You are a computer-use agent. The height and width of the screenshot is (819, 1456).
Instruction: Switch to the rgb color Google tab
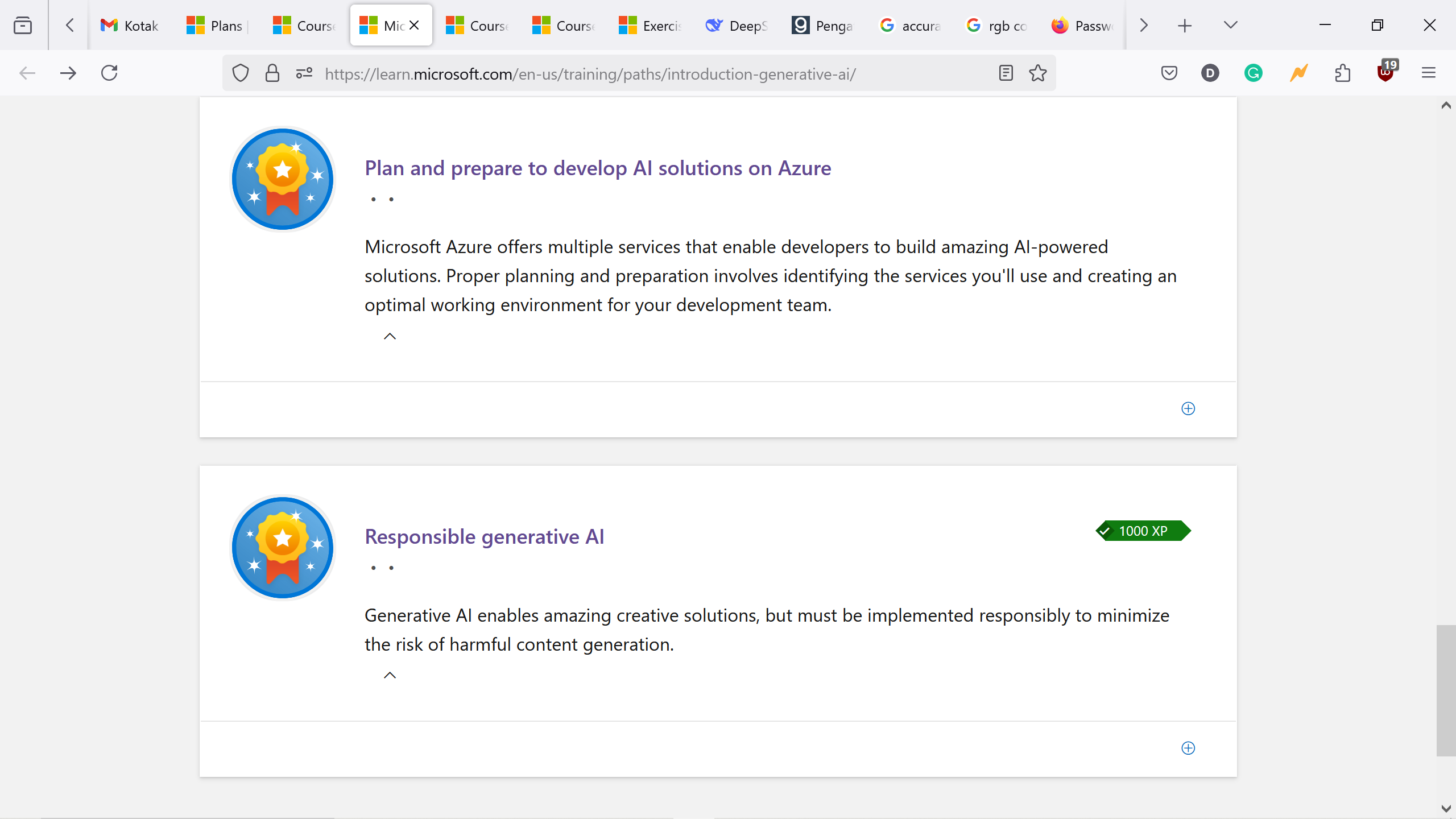(x=996, y=26)
